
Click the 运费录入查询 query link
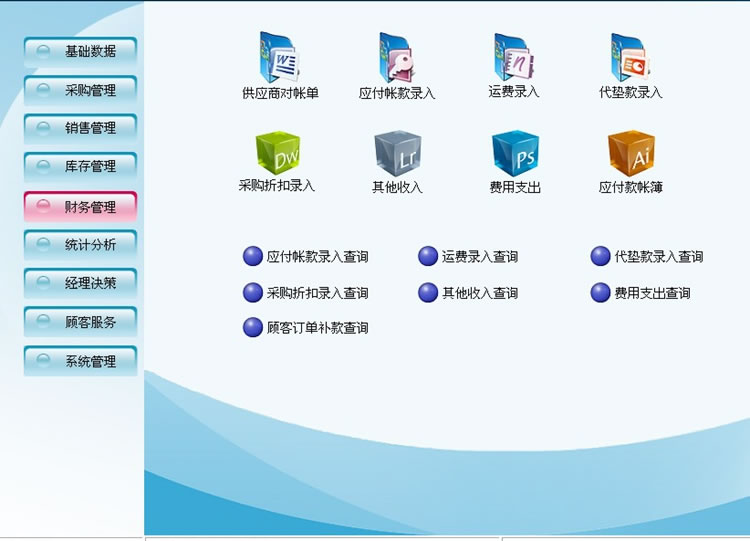[x=479, y=257]
